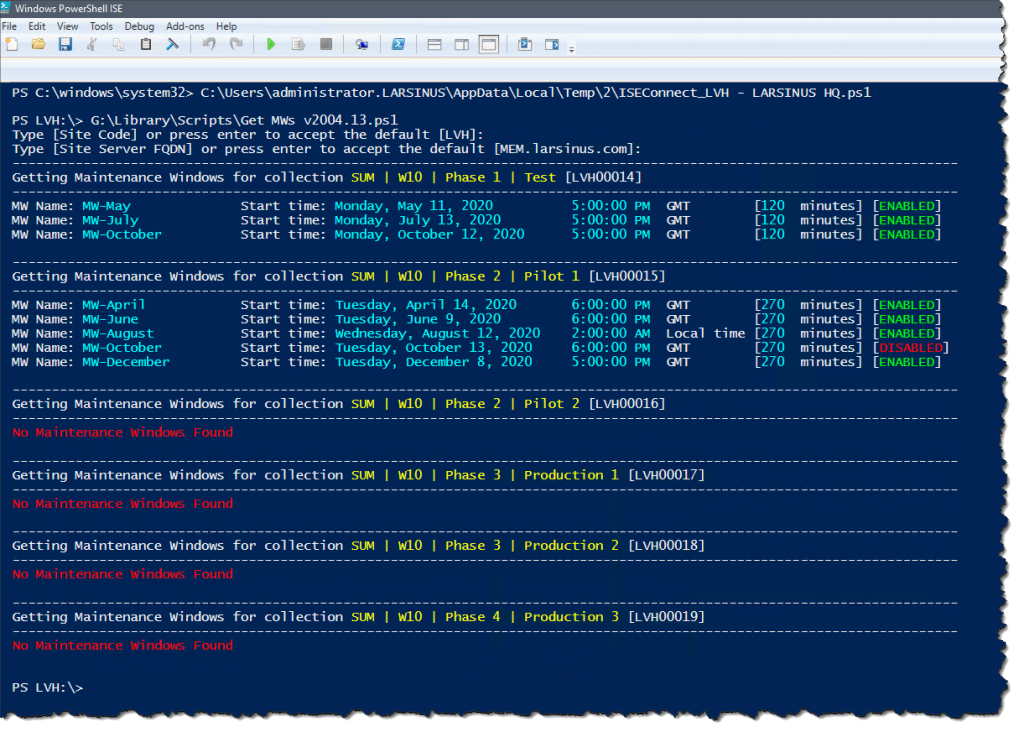Show script pane on top icon

pyautogui.click(x=434, y=44)
